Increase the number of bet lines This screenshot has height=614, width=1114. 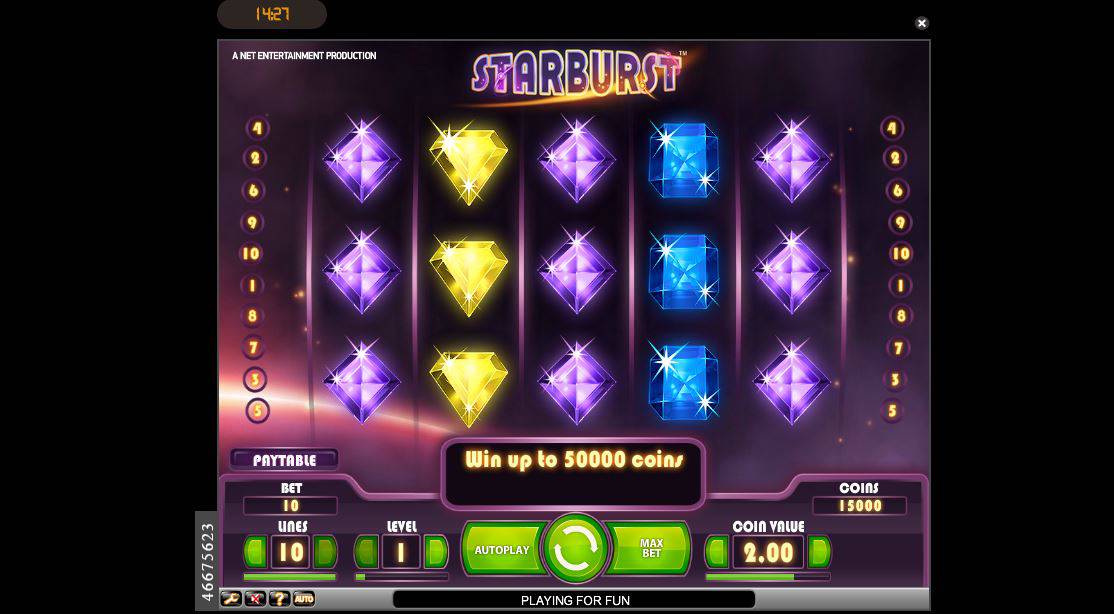click(325, 552)
